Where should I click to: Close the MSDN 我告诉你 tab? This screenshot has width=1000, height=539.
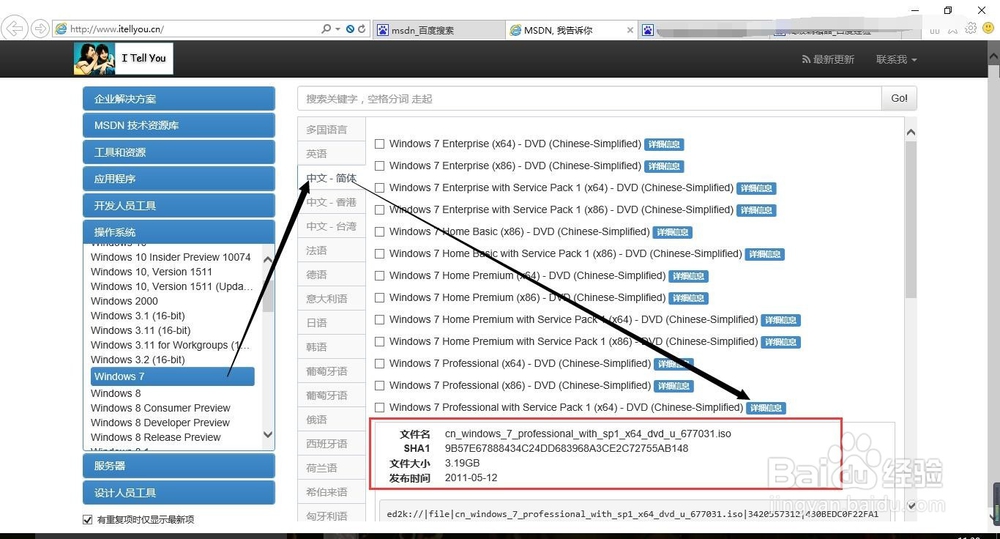(630, 30)
